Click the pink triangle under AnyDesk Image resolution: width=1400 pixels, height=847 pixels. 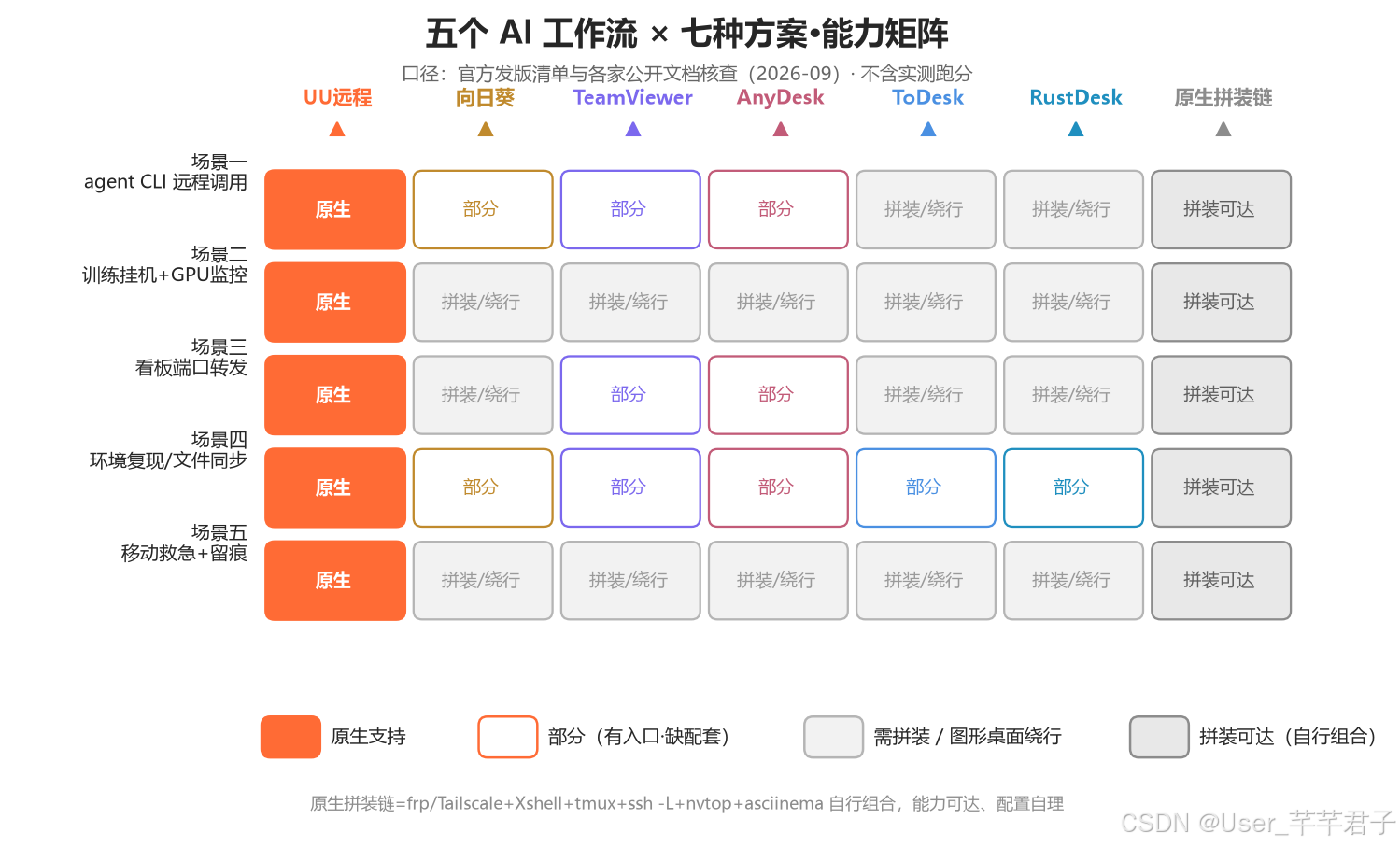(781, 130)
